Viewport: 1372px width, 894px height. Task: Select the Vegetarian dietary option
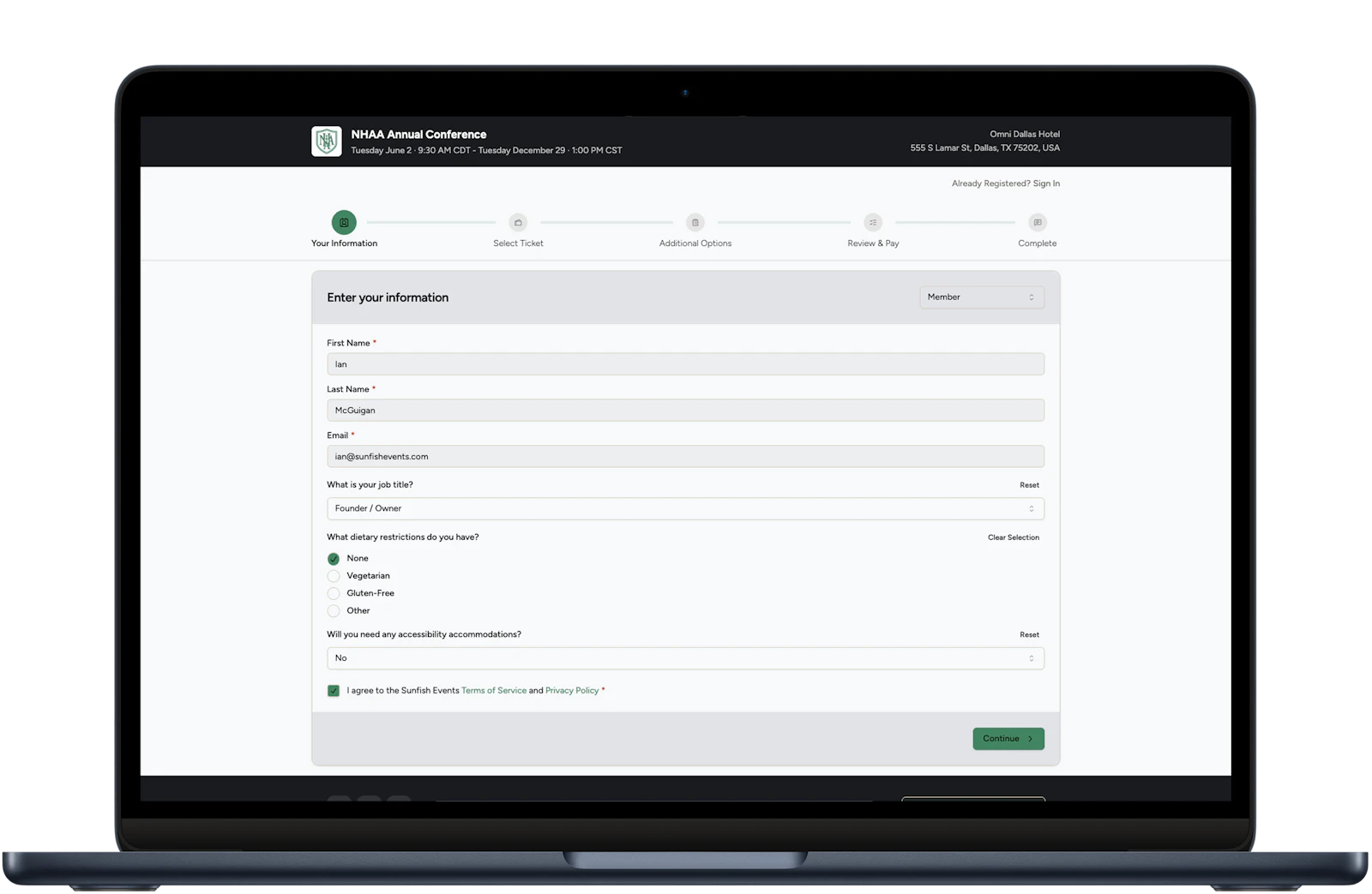tap(334, 576)
